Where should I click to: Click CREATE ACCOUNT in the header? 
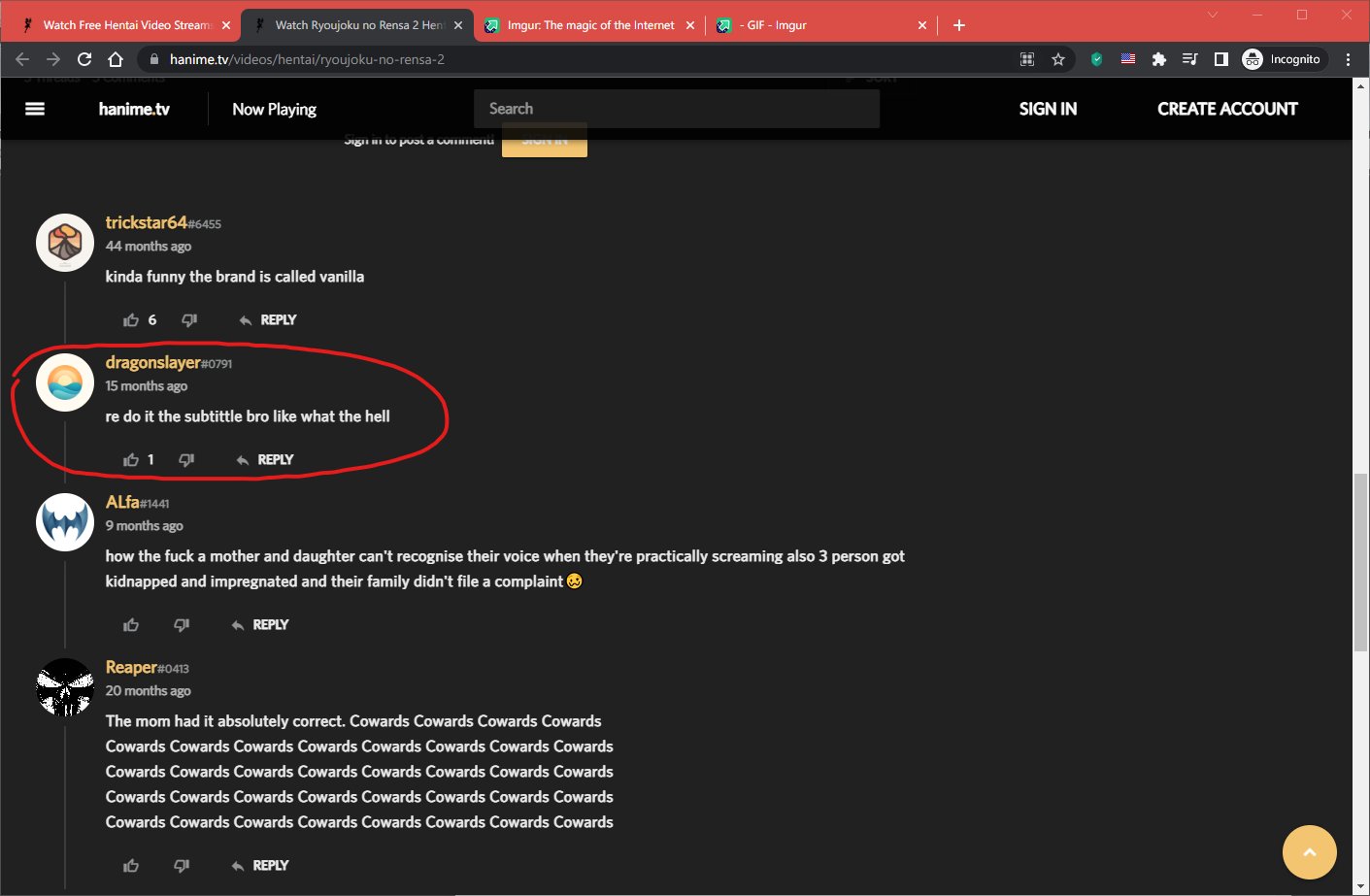(1227, 109)
